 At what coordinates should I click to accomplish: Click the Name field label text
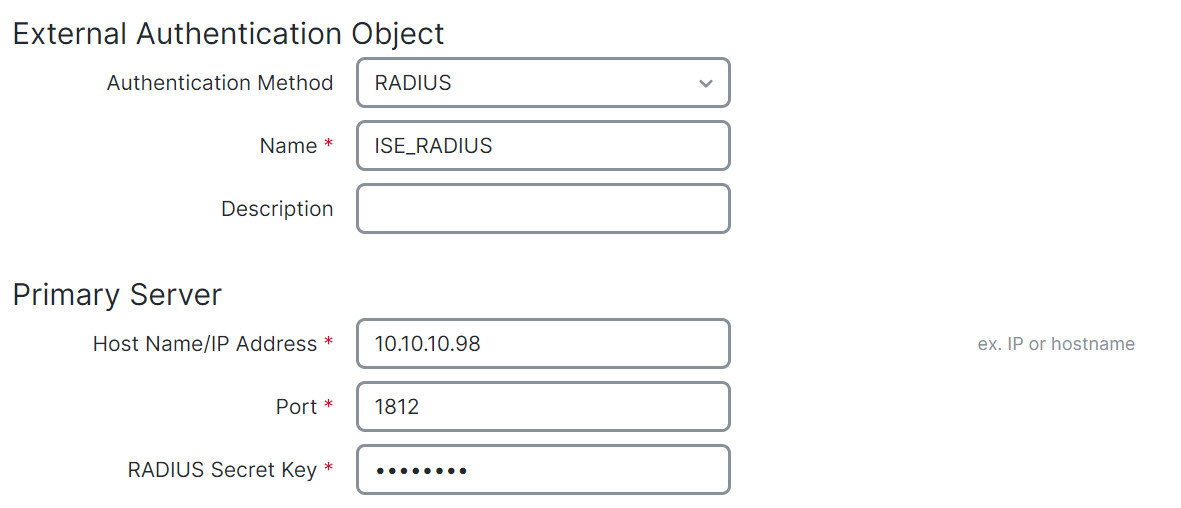click(x=288, y=146)
